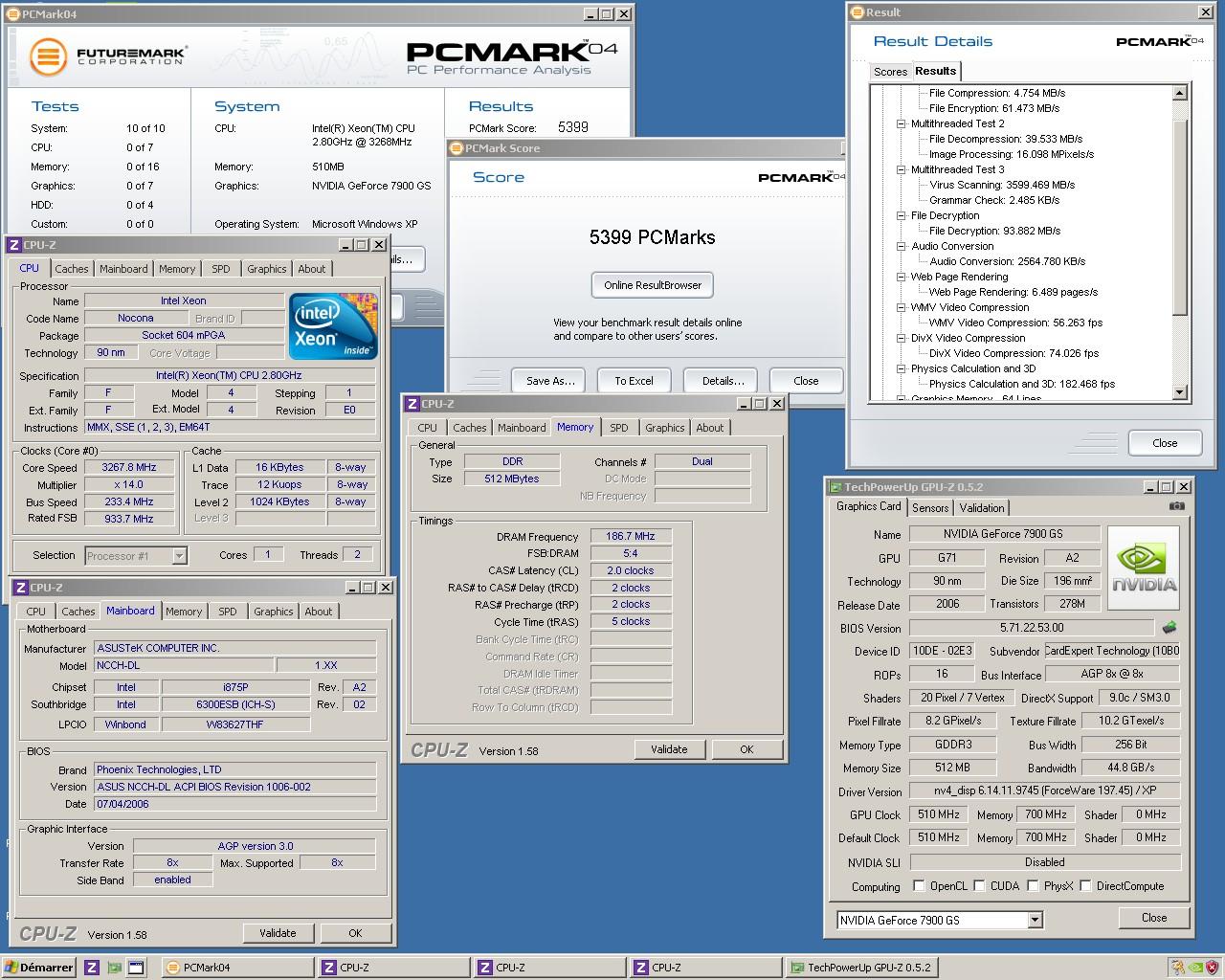Click the BIOS Version 5.71.22.53.00 field
This screenshot has width=1225, height=980.
point(1032,628)
